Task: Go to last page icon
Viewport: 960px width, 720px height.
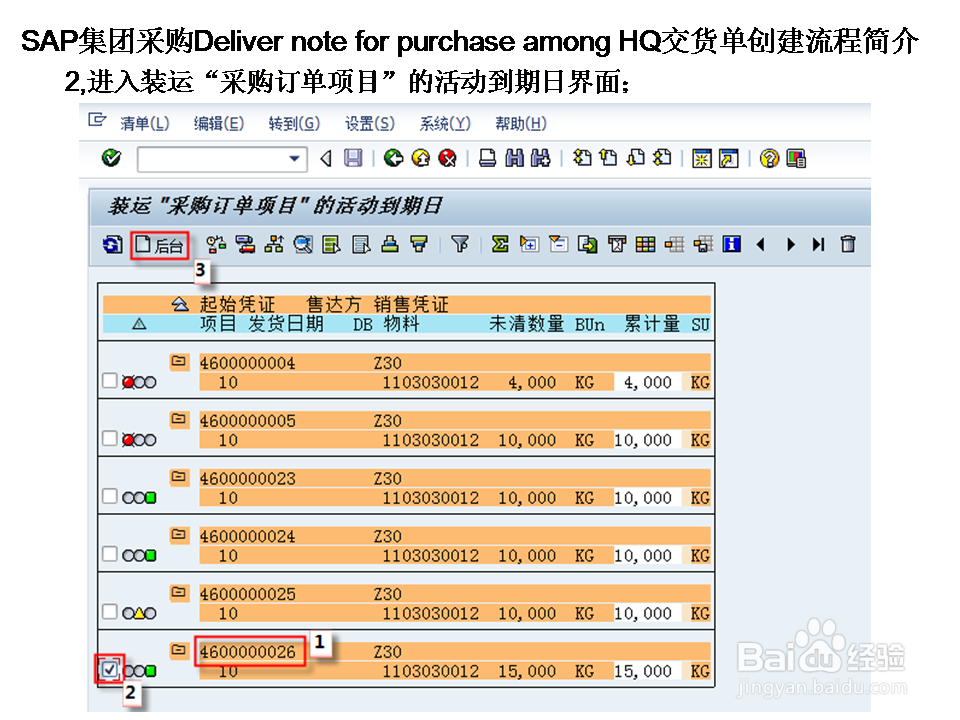Action: click(662, 159)
